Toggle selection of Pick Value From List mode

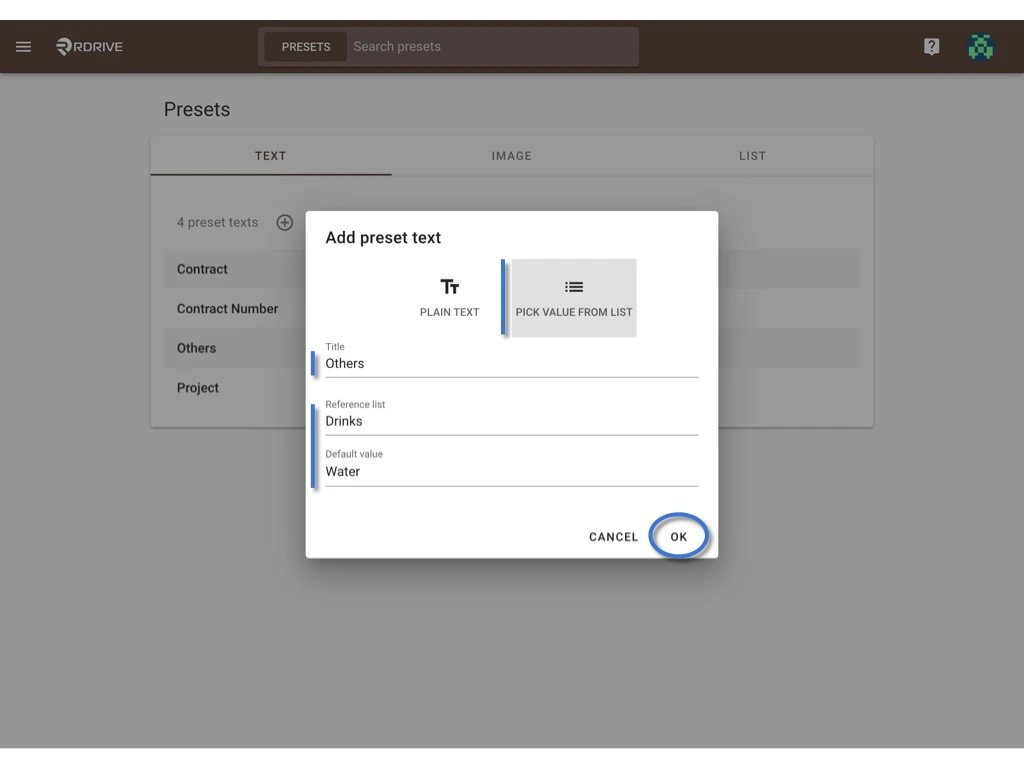coord(573,297)
